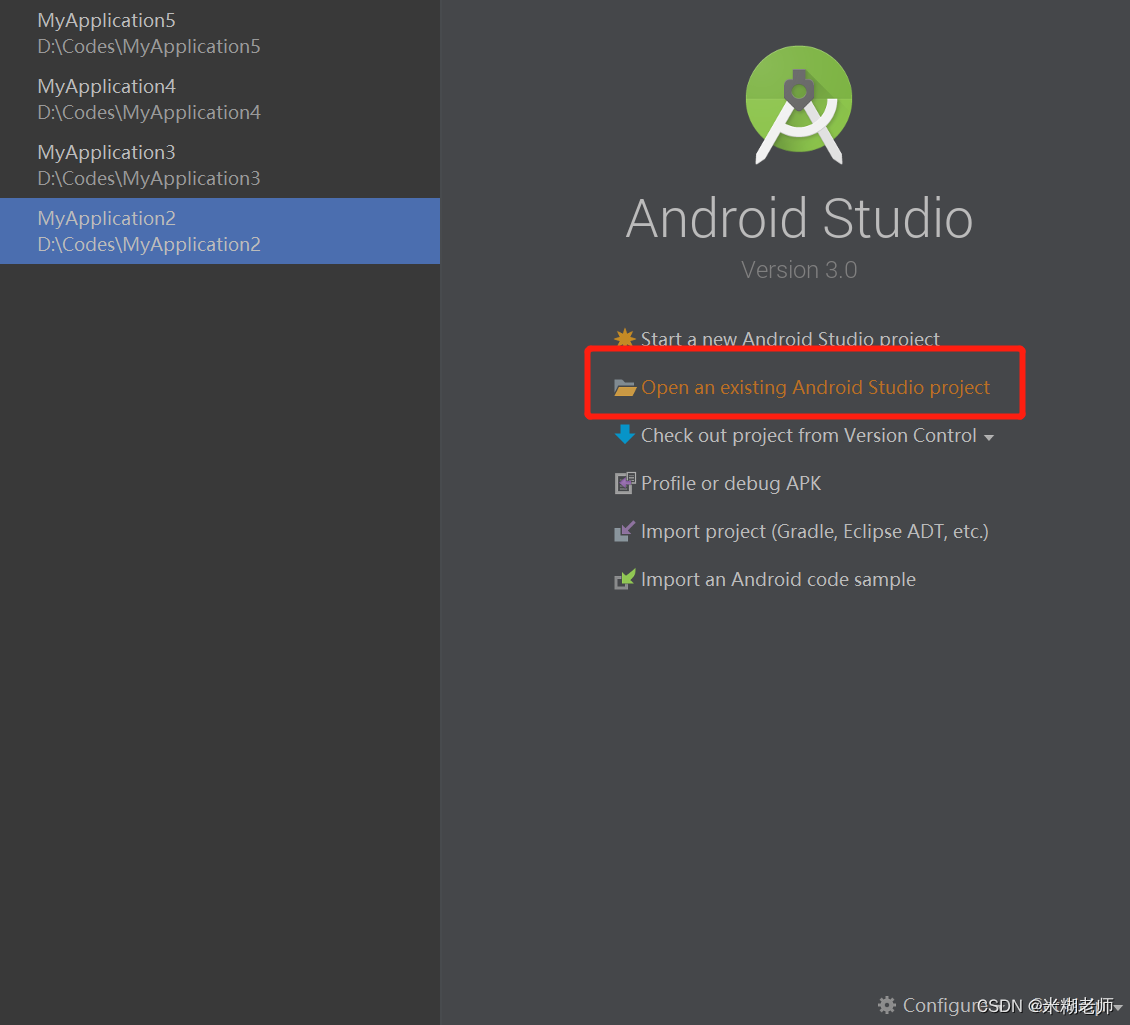Screen dimensions: 1130x1025
Task: Click the path D:\Codes\MyApplication5
Action: pyautogui.click(x=148, y=47)
